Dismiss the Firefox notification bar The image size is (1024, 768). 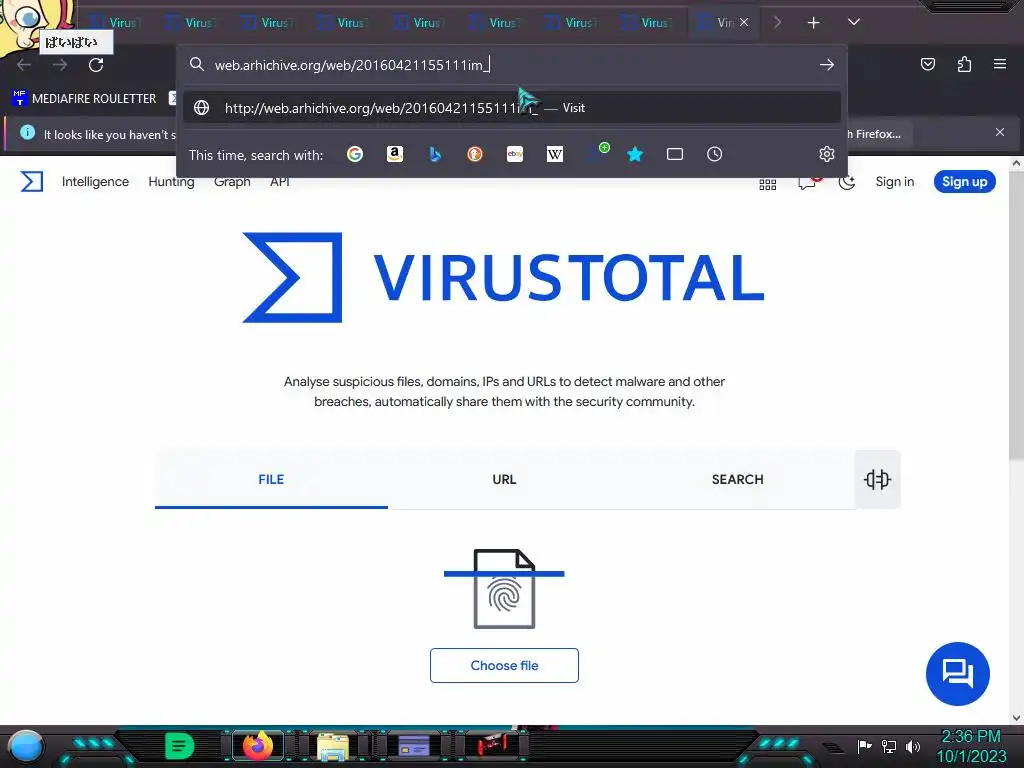(x=1000, y=133)
